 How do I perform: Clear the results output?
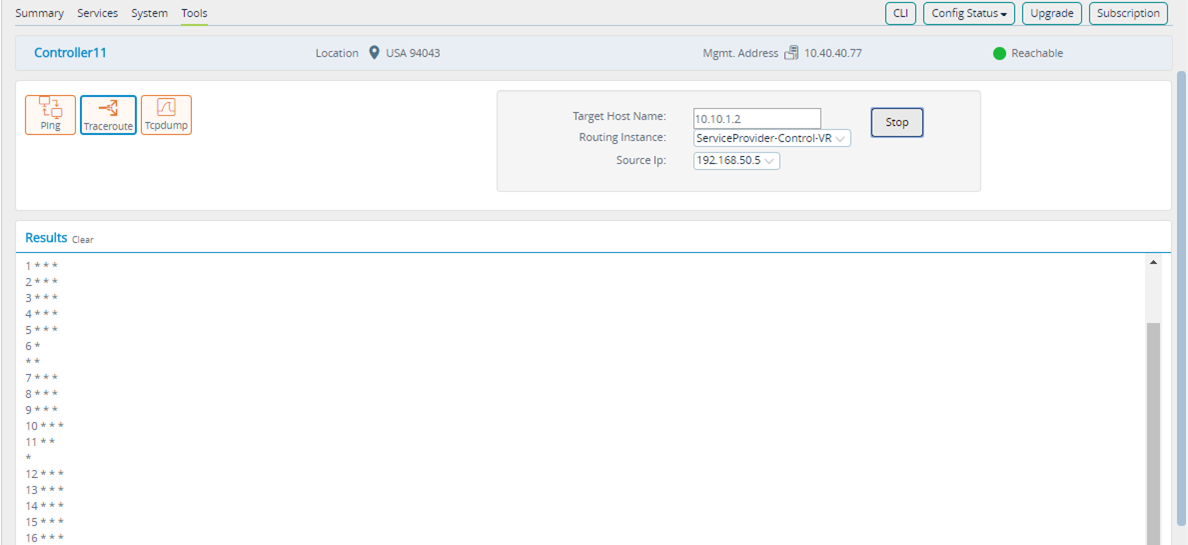(x=83, y=240)
